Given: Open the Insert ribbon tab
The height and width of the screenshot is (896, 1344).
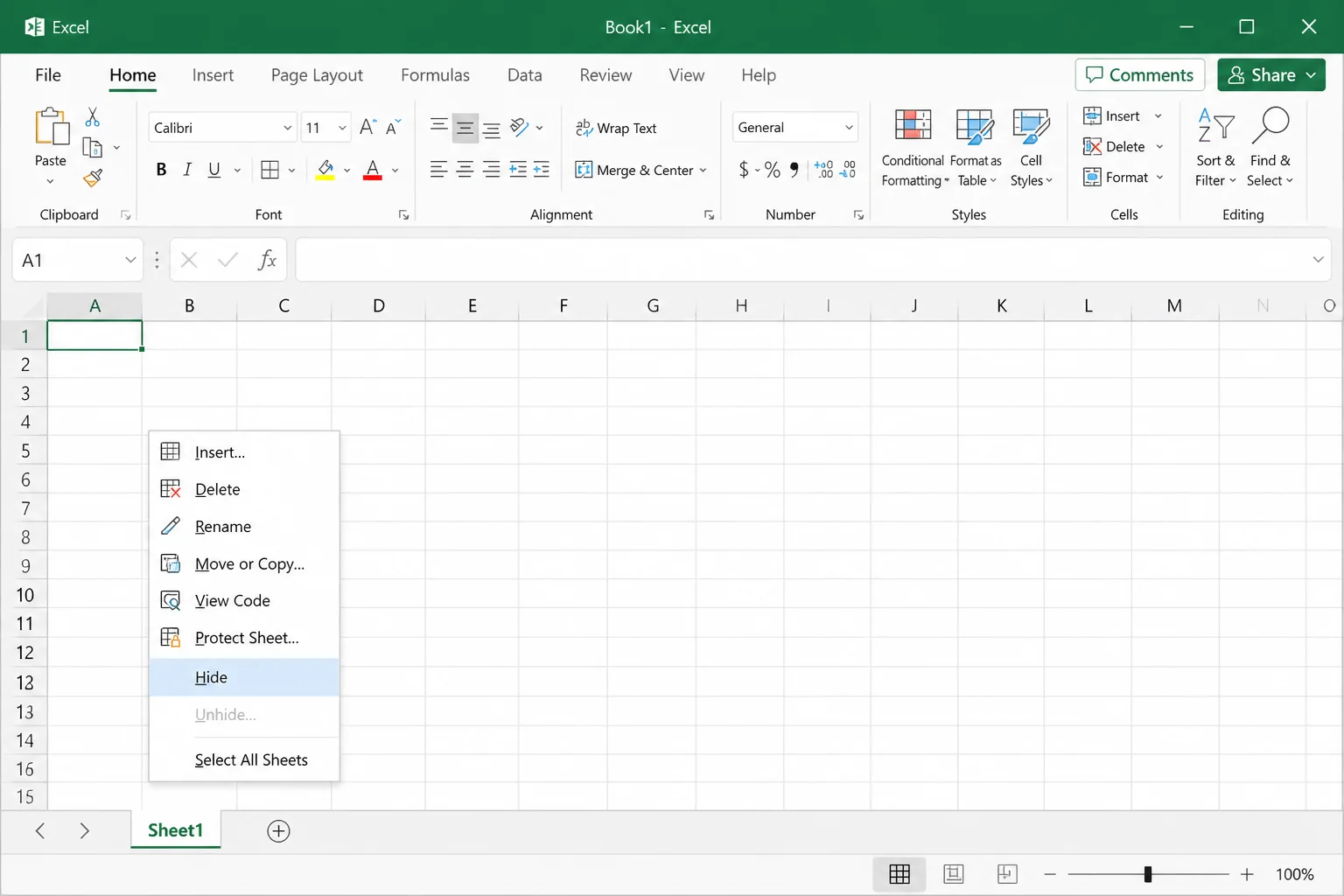Looking at the screenshot, I should click(x=213, y=75).
